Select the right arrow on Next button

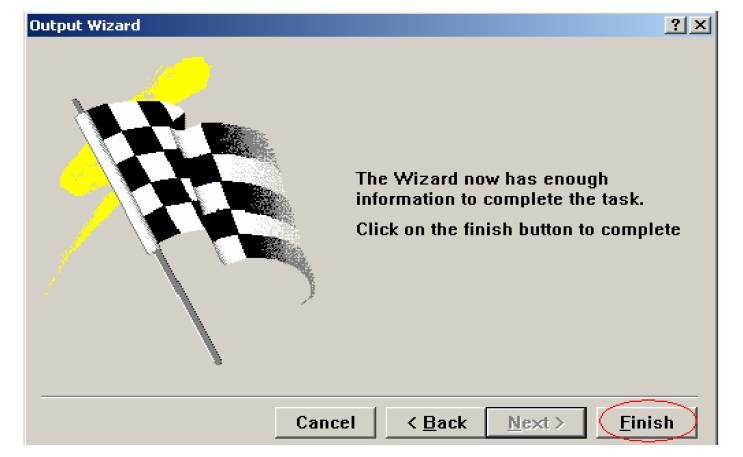560,422
